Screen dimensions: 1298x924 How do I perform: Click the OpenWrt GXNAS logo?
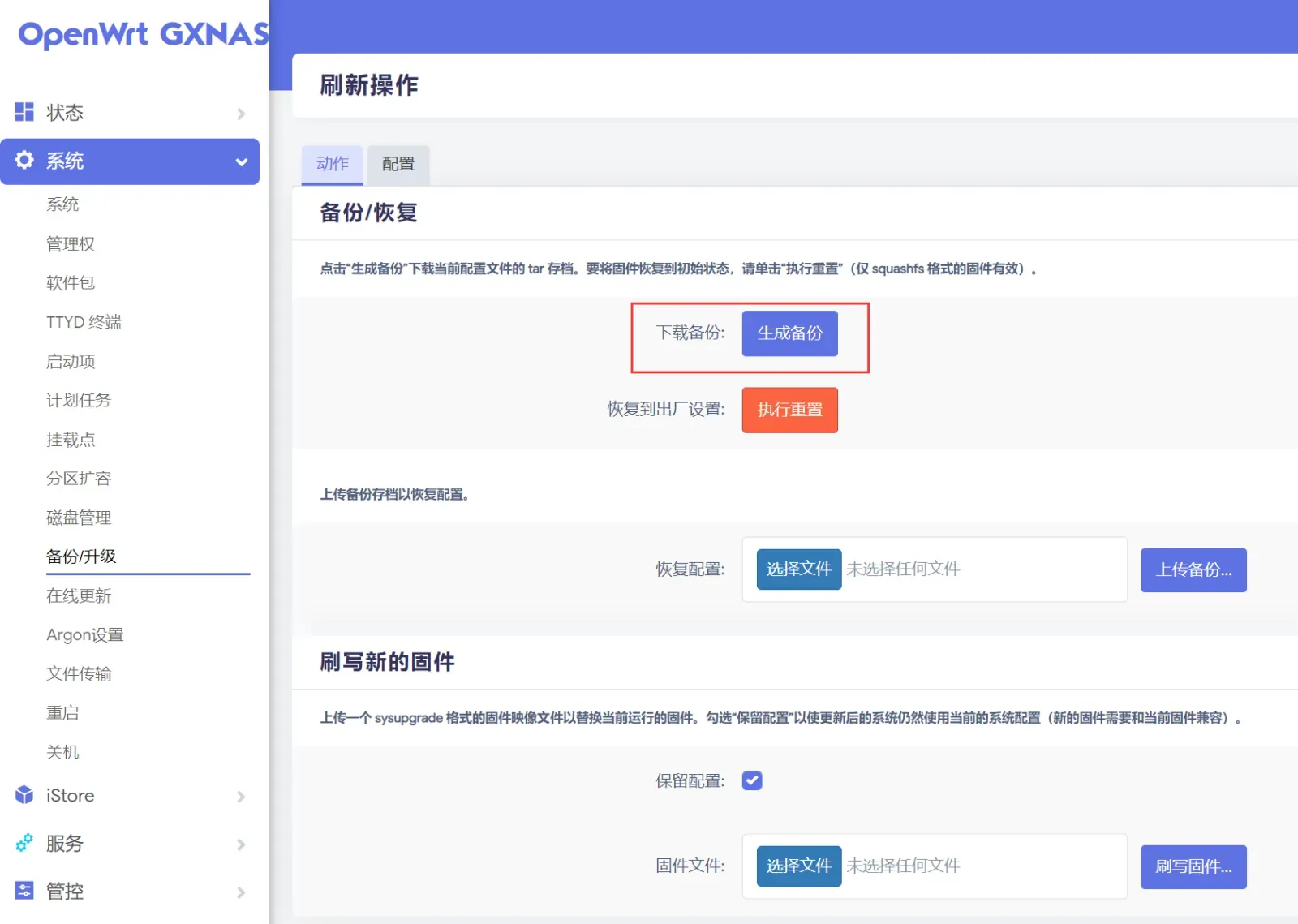[144, 34]
